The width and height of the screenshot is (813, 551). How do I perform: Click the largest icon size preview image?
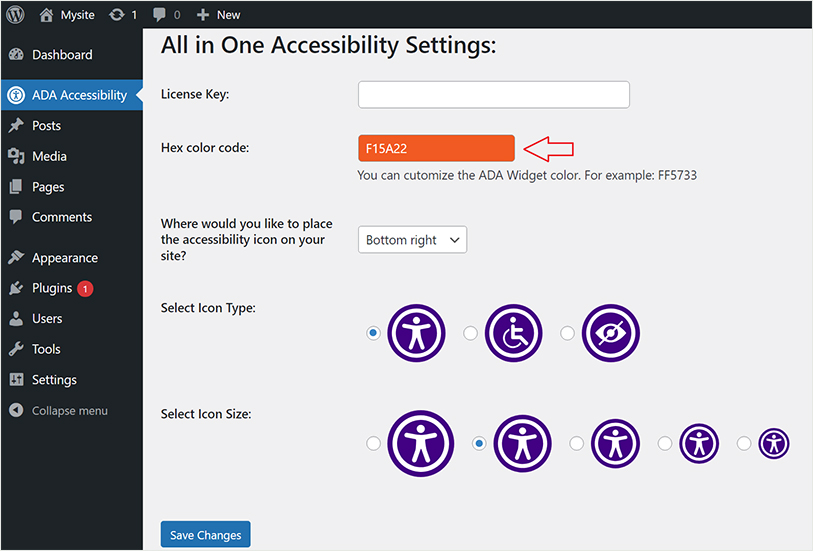420,443
